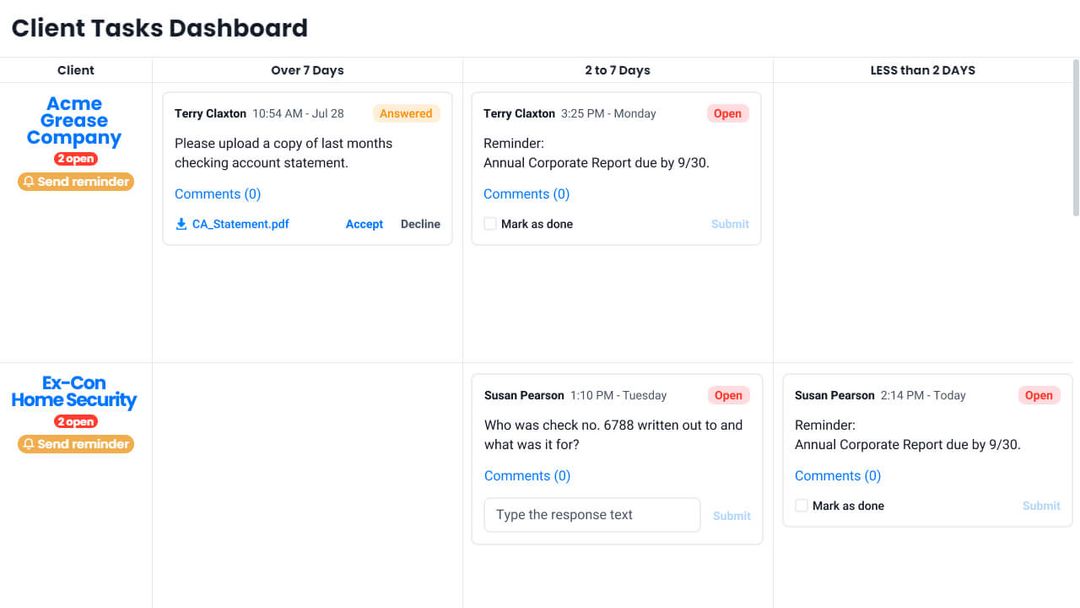
Task: Download the CA_Statement.pdf file icon
Action: point(181,224)
